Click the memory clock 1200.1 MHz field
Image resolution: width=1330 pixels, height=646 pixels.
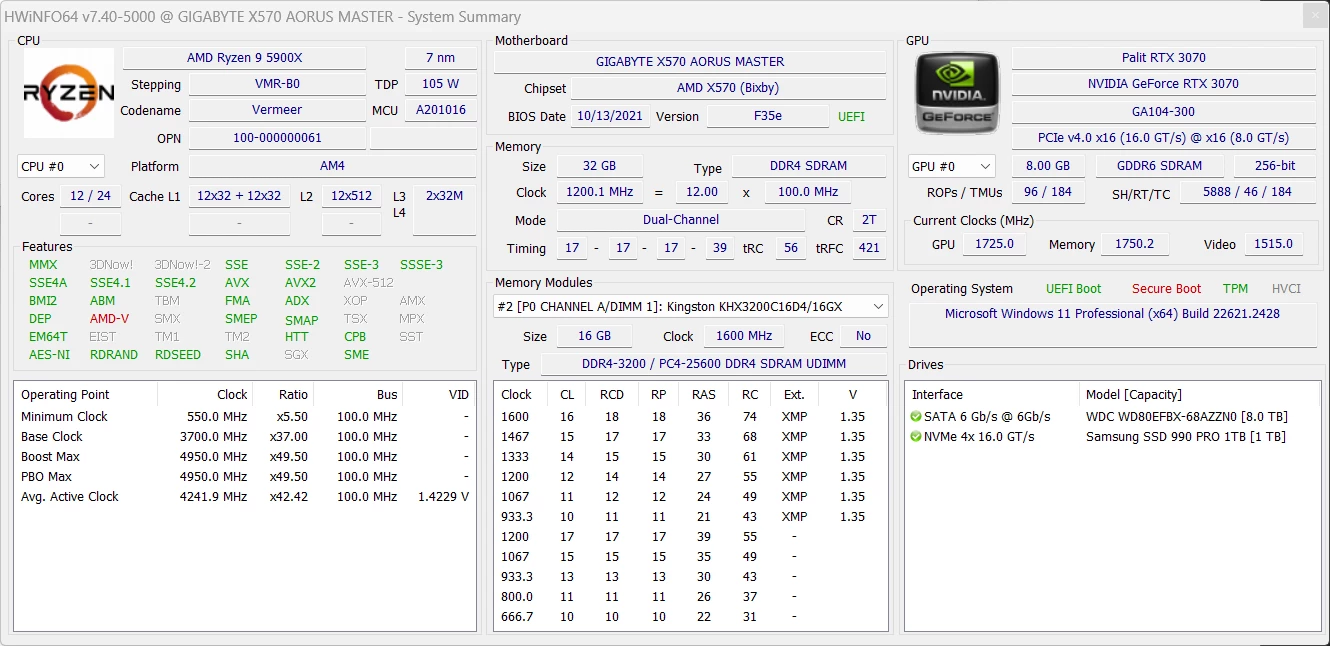pyautogui.click(x=599, y=192)
